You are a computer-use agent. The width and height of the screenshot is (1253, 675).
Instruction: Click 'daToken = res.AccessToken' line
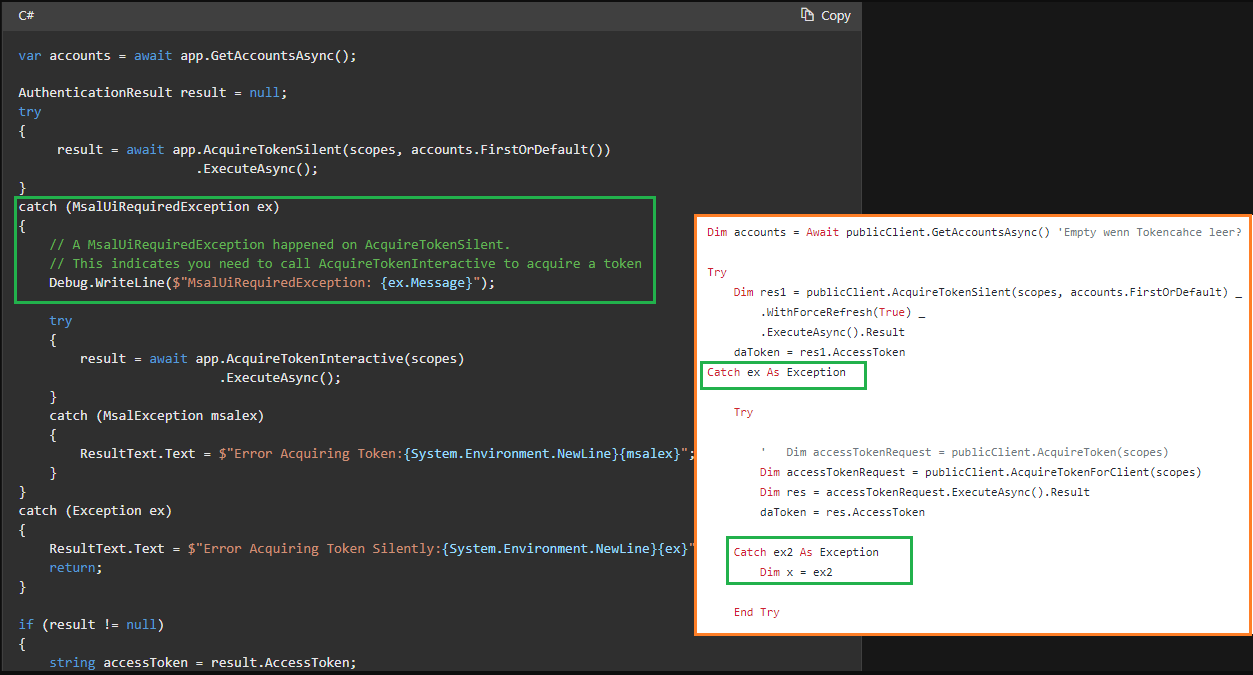point(842,512)
